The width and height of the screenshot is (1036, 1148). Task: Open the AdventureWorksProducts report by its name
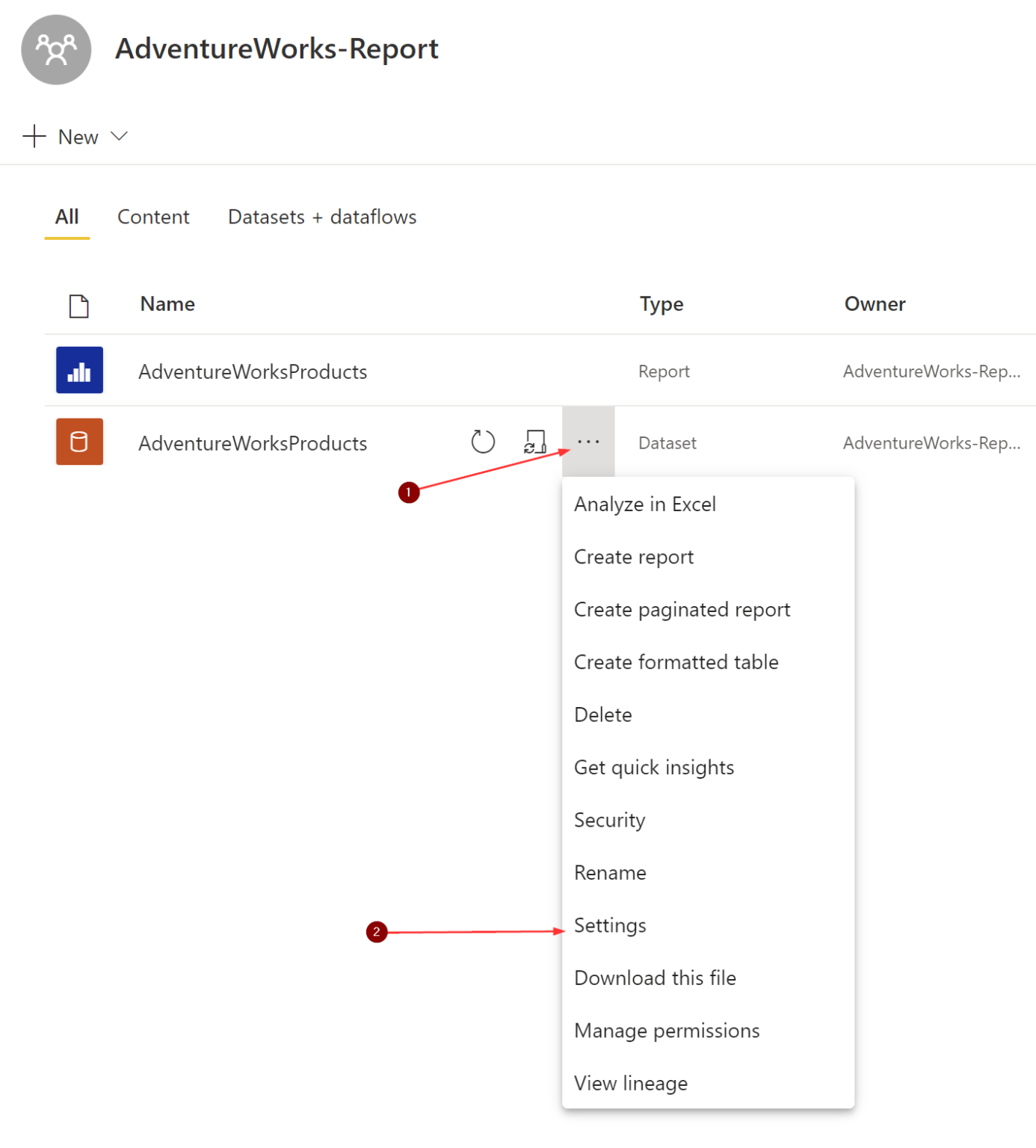tap(253, 370)
